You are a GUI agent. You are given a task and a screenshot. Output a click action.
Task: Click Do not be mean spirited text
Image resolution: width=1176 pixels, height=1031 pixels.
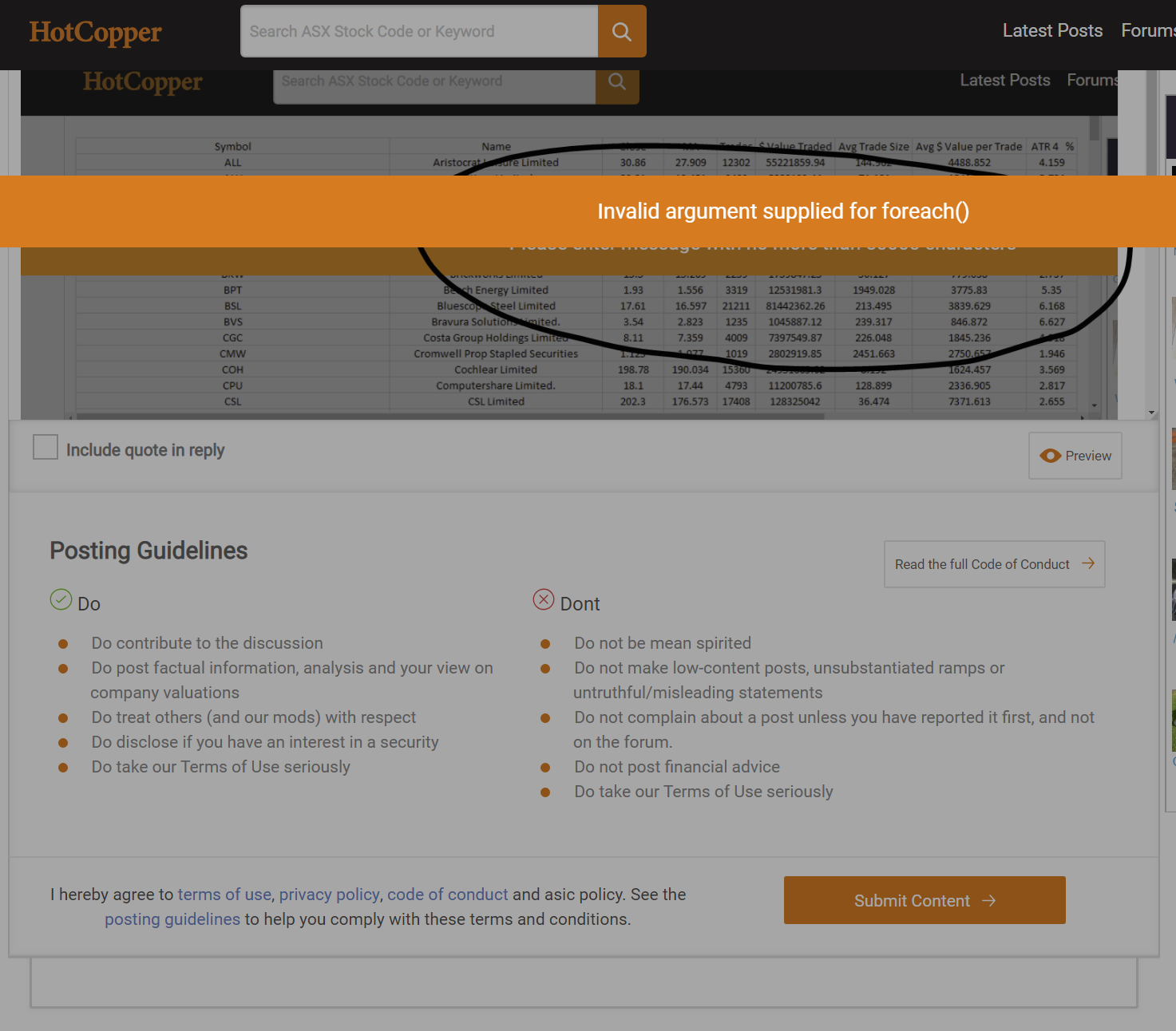coord(663,643)
